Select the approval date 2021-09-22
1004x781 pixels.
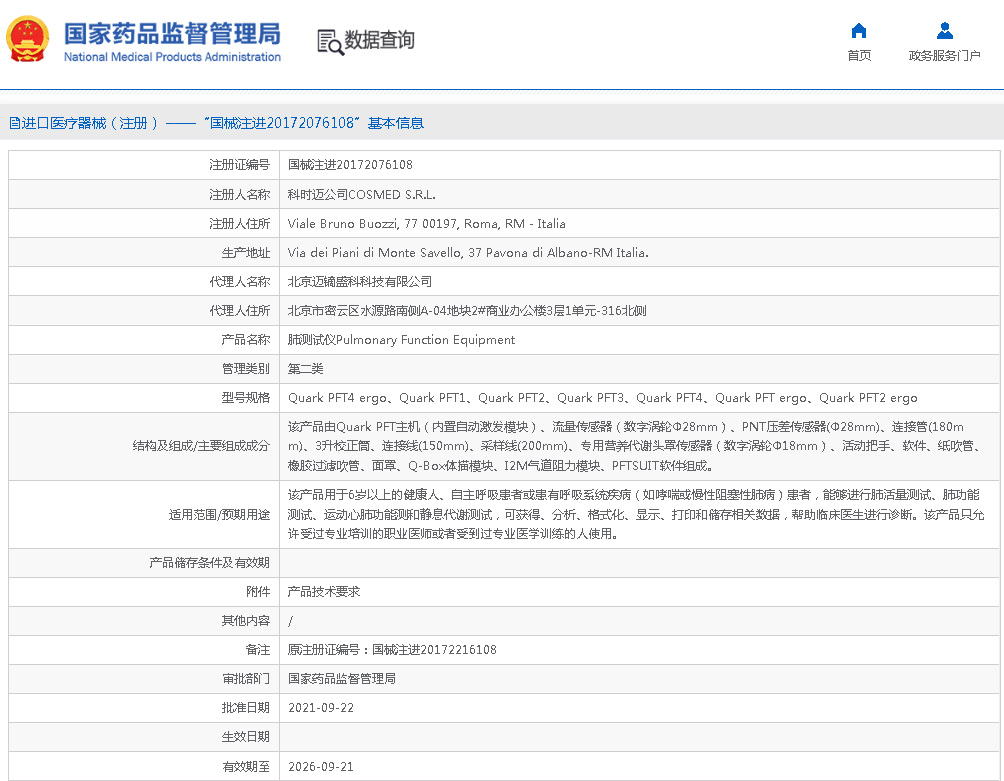point(320,708)
